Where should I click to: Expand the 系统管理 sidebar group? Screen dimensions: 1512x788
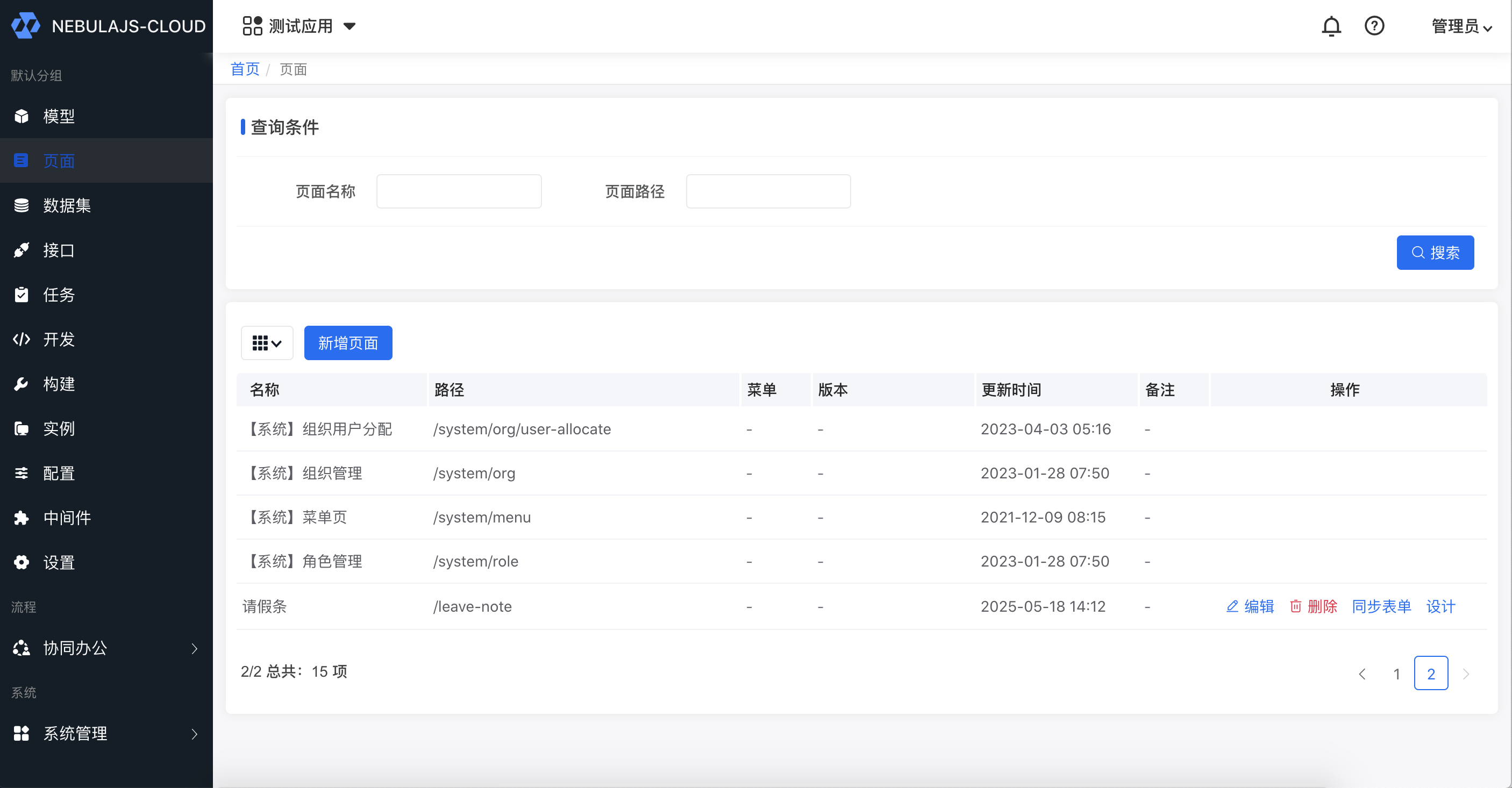106,733
